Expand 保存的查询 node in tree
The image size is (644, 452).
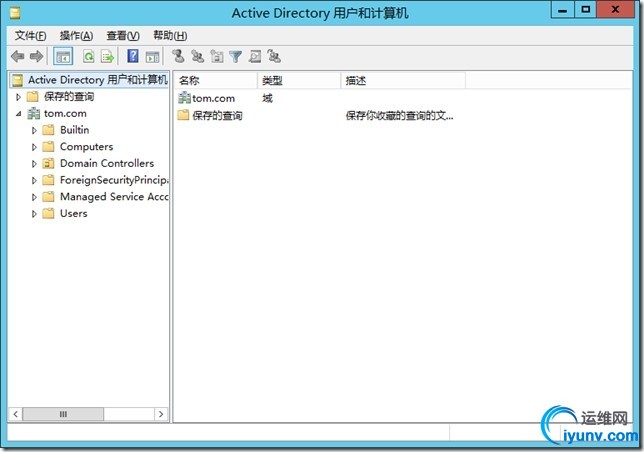[x=18, y=97]
